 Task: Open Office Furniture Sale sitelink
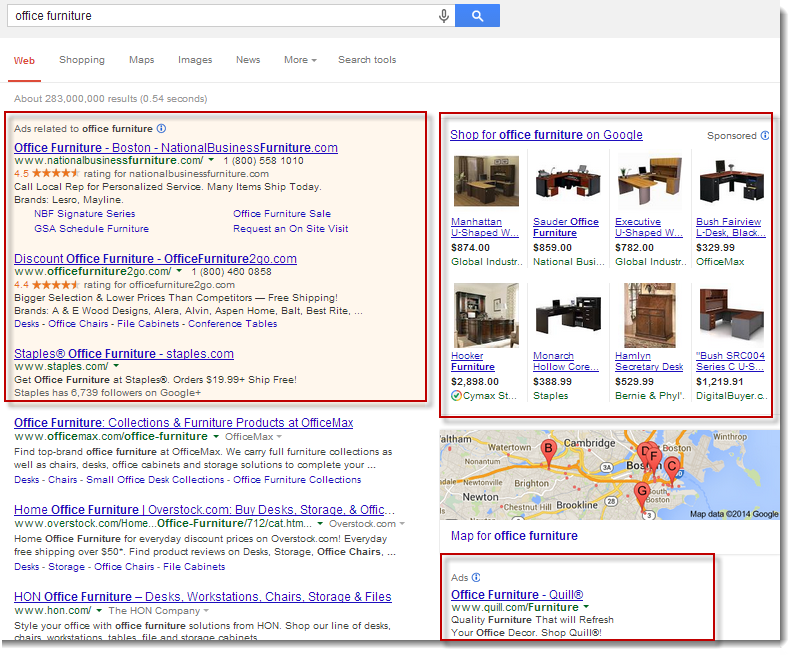point(282,214)
